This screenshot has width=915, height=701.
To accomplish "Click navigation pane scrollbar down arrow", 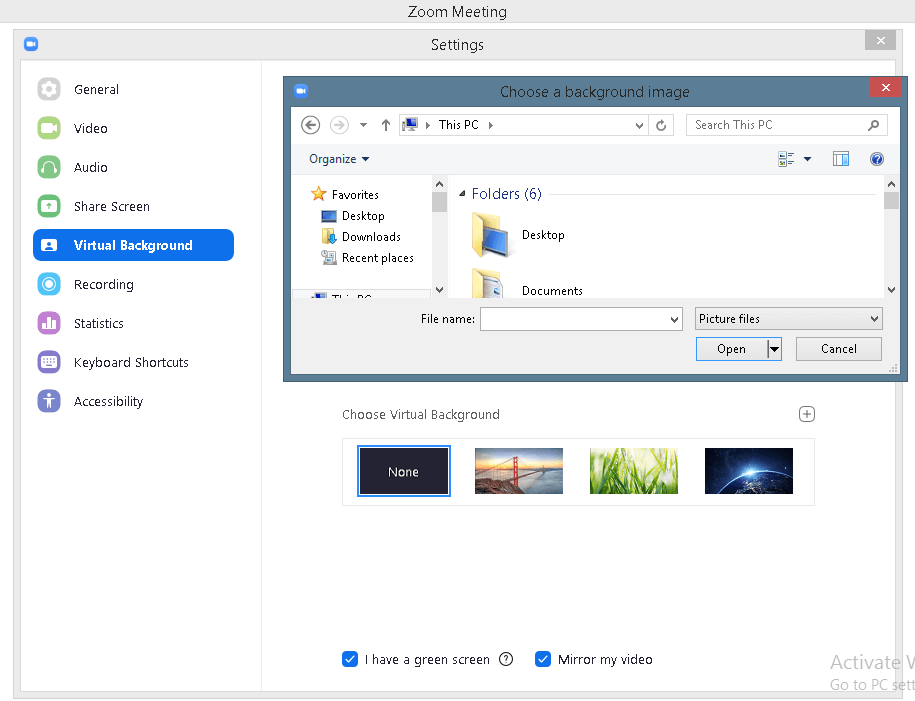I will click(x=439, y=290).
